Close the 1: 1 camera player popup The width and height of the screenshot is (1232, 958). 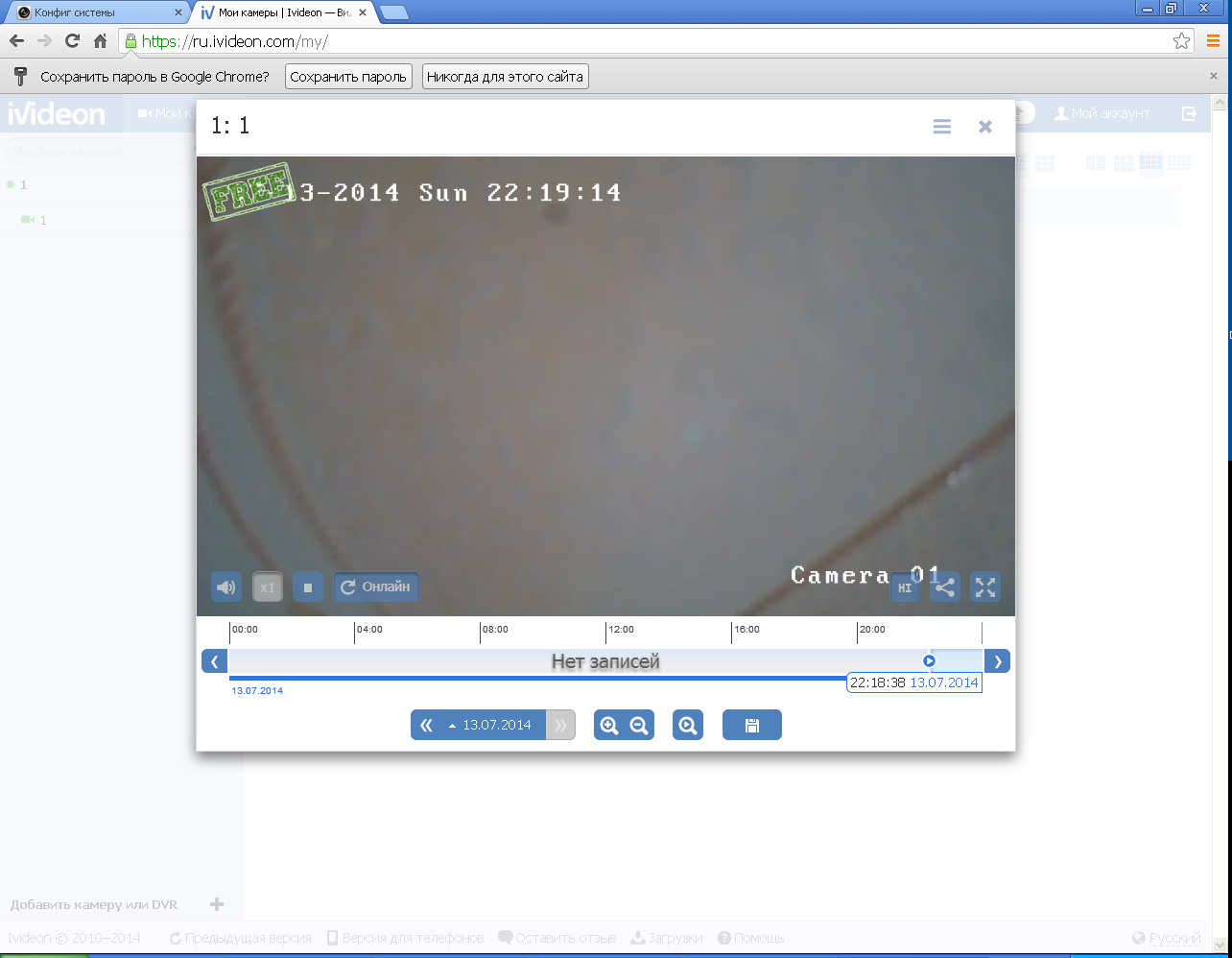[985, 127]
